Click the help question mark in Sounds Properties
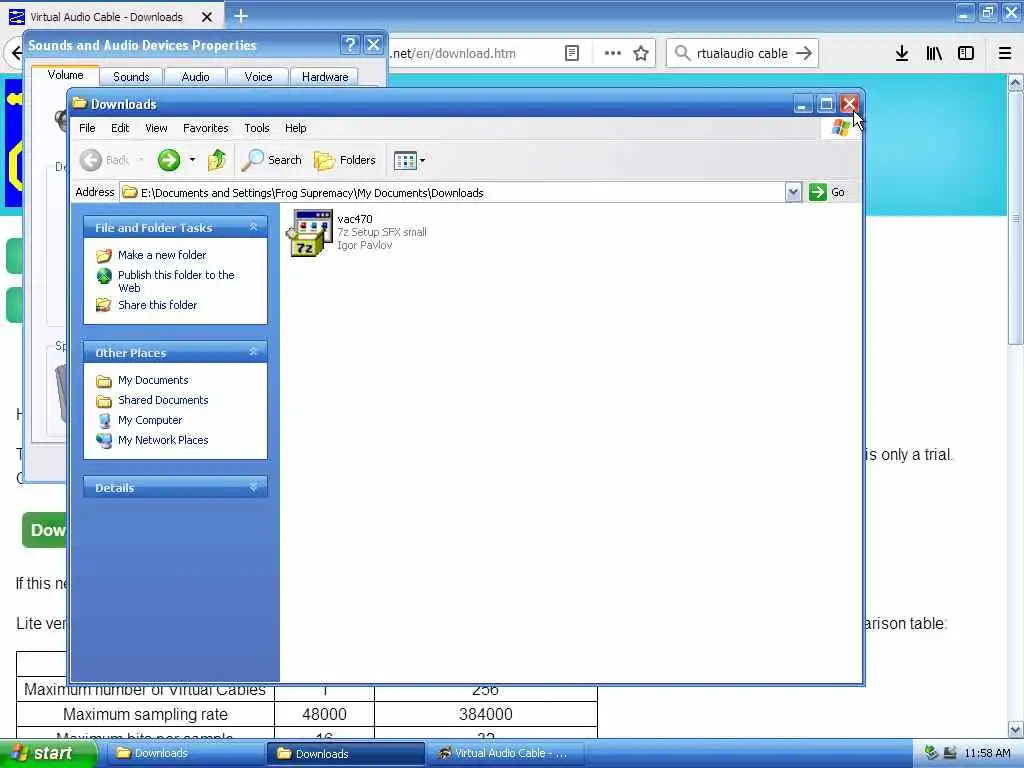The width and height of the screenshot is (1024, 768). tap(350, 44)
